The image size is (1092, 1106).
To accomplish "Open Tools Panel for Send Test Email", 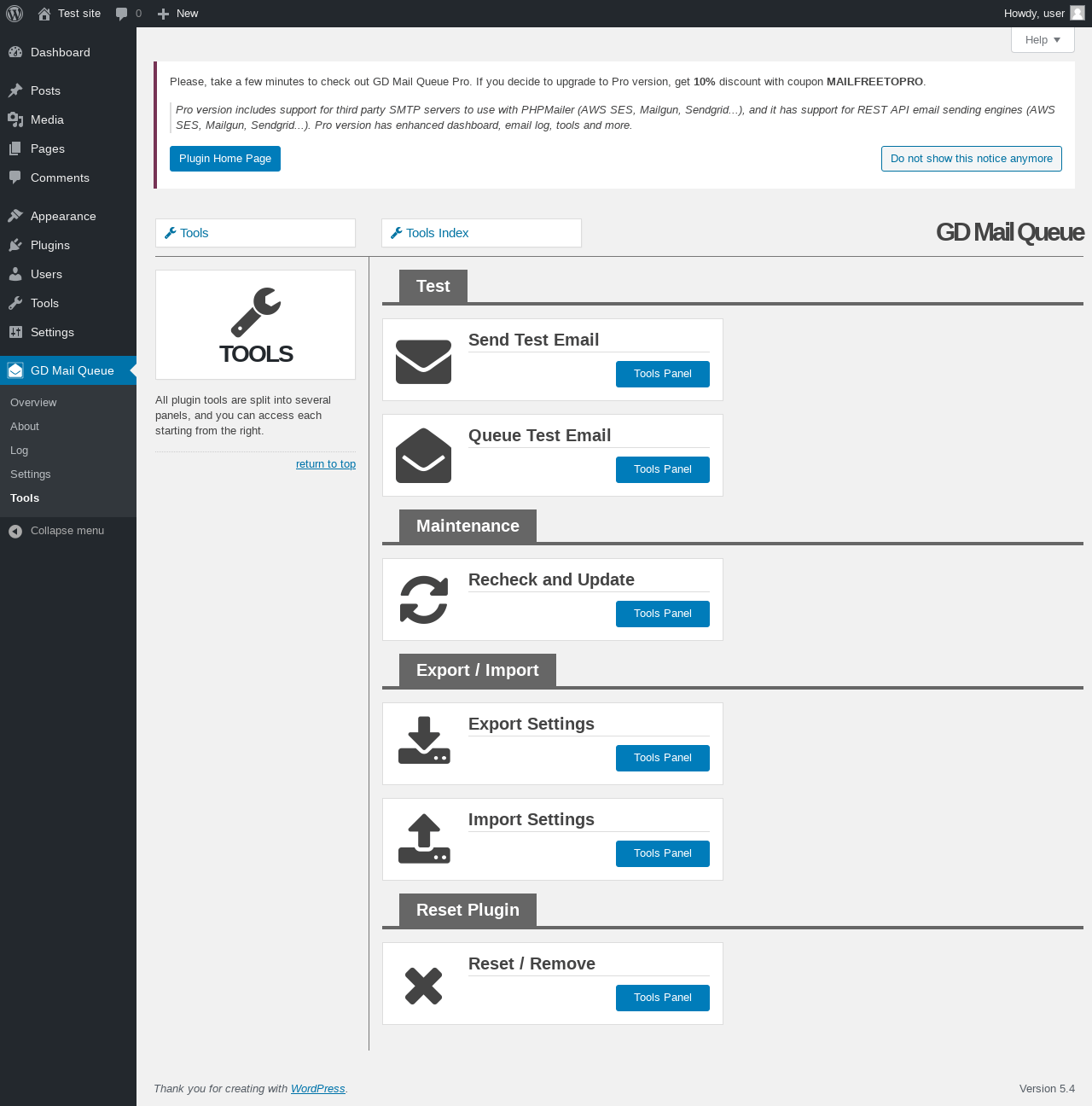I will pyautogui.click(x=663, y=374).
